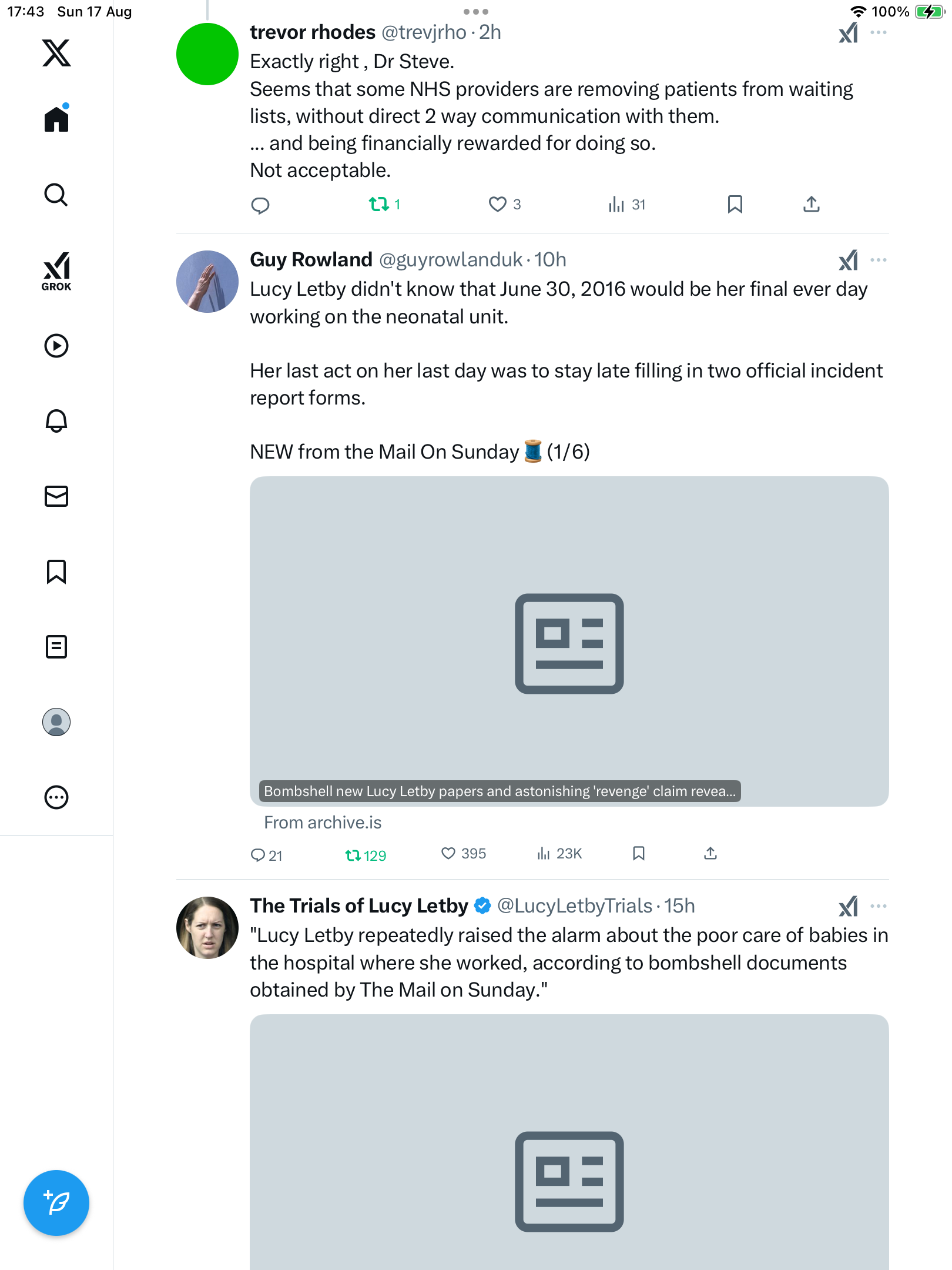The height and width of the screenshot is (1270, 952).
Task: Share Guy Rowland's post
Action: coord(710,854)
